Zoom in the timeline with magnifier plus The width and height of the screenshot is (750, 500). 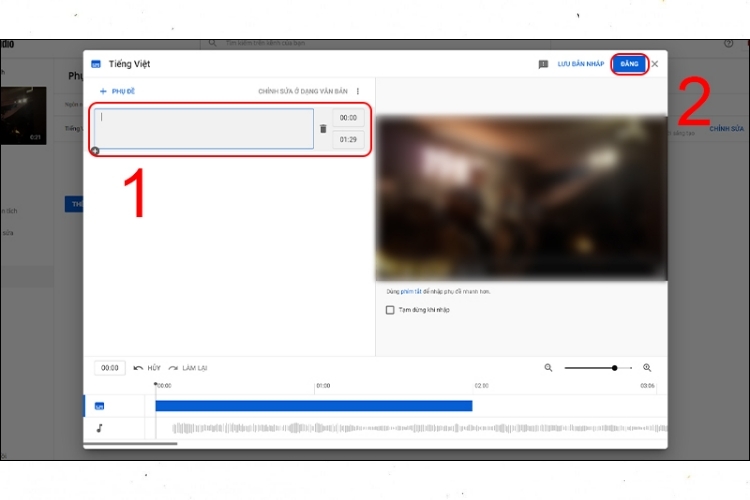(x=647, y=368)
